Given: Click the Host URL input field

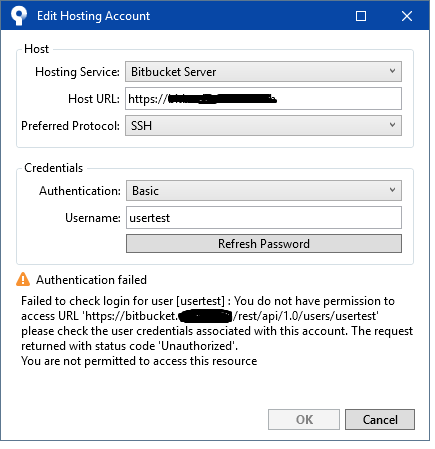Looking at the screenshot, I should (263, 99).
